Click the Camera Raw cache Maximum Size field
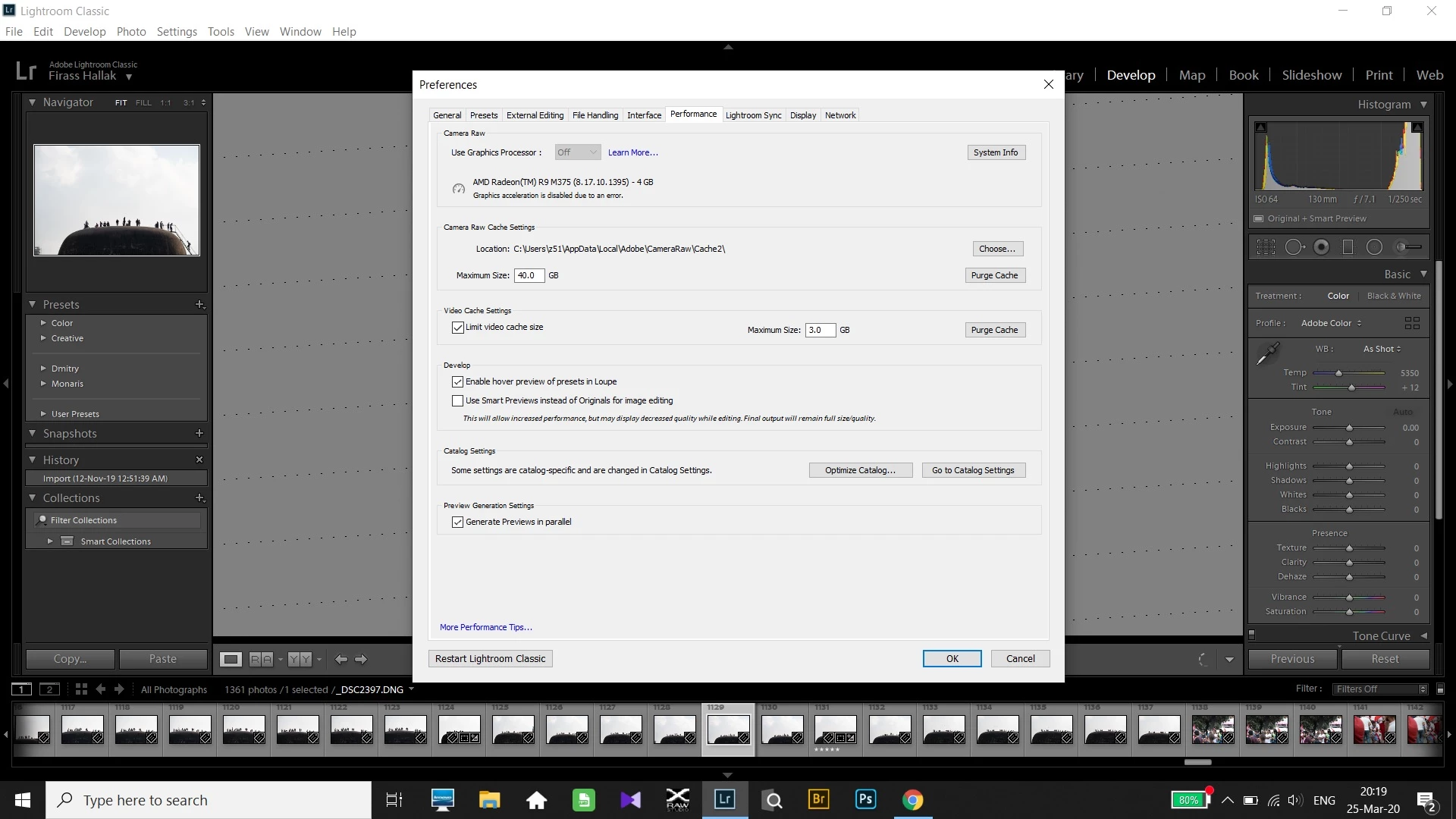Screen dimensions: 1456x819 click(529, 275)
